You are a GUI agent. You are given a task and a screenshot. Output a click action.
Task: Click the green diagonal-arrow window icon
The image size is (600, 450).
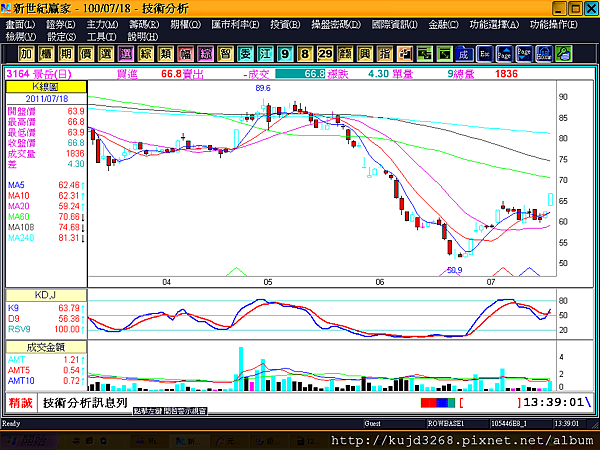[x=444, y=54]
